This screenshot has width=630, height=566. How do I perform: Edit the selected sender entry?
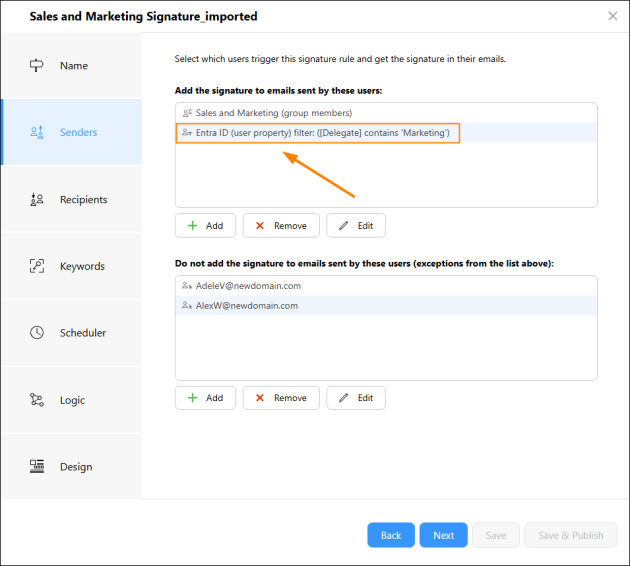click(356, 226)
